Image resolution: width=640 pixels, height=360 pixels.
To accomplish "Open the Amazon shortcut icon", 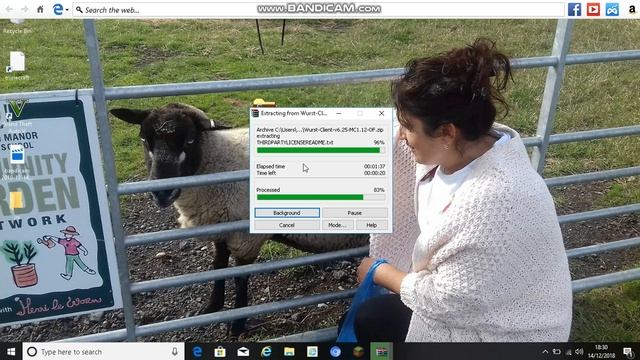I will [x=631, y=9].
